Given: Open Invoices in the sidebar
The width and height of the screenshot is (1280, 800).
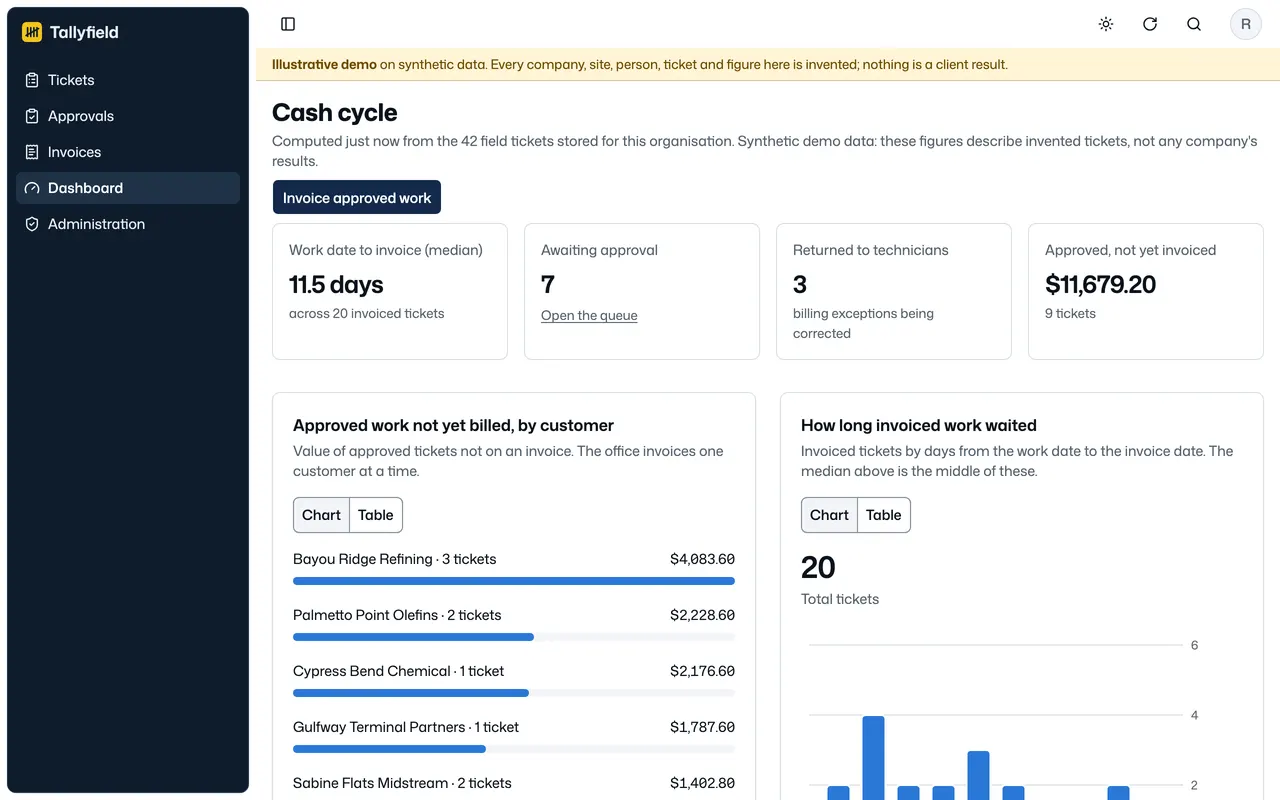Looking at the screenshot, I should tap(128, 152).
